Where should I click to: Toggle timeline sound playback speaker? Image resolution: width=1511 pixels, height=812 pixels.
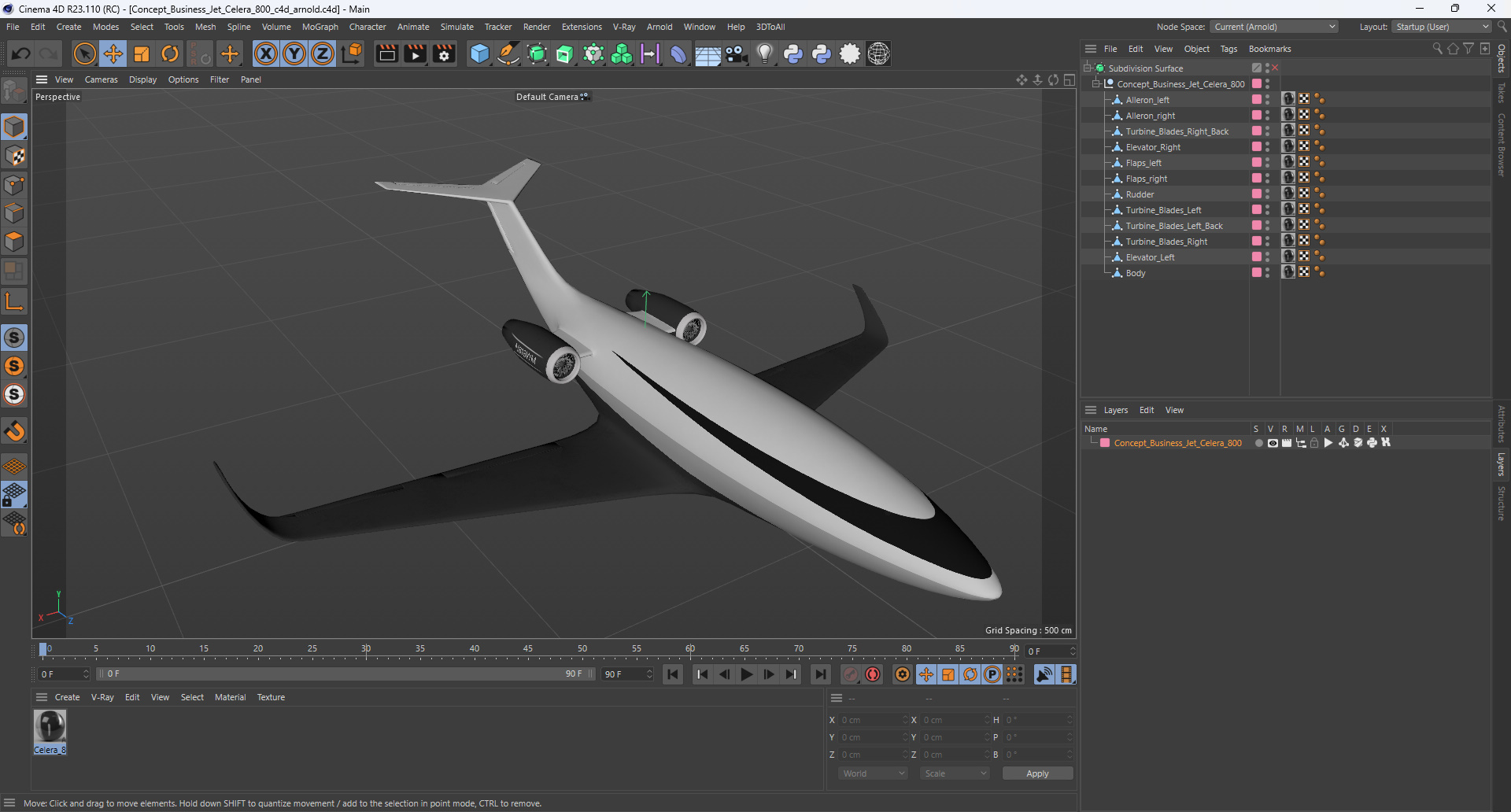(x=1044, y=674)
